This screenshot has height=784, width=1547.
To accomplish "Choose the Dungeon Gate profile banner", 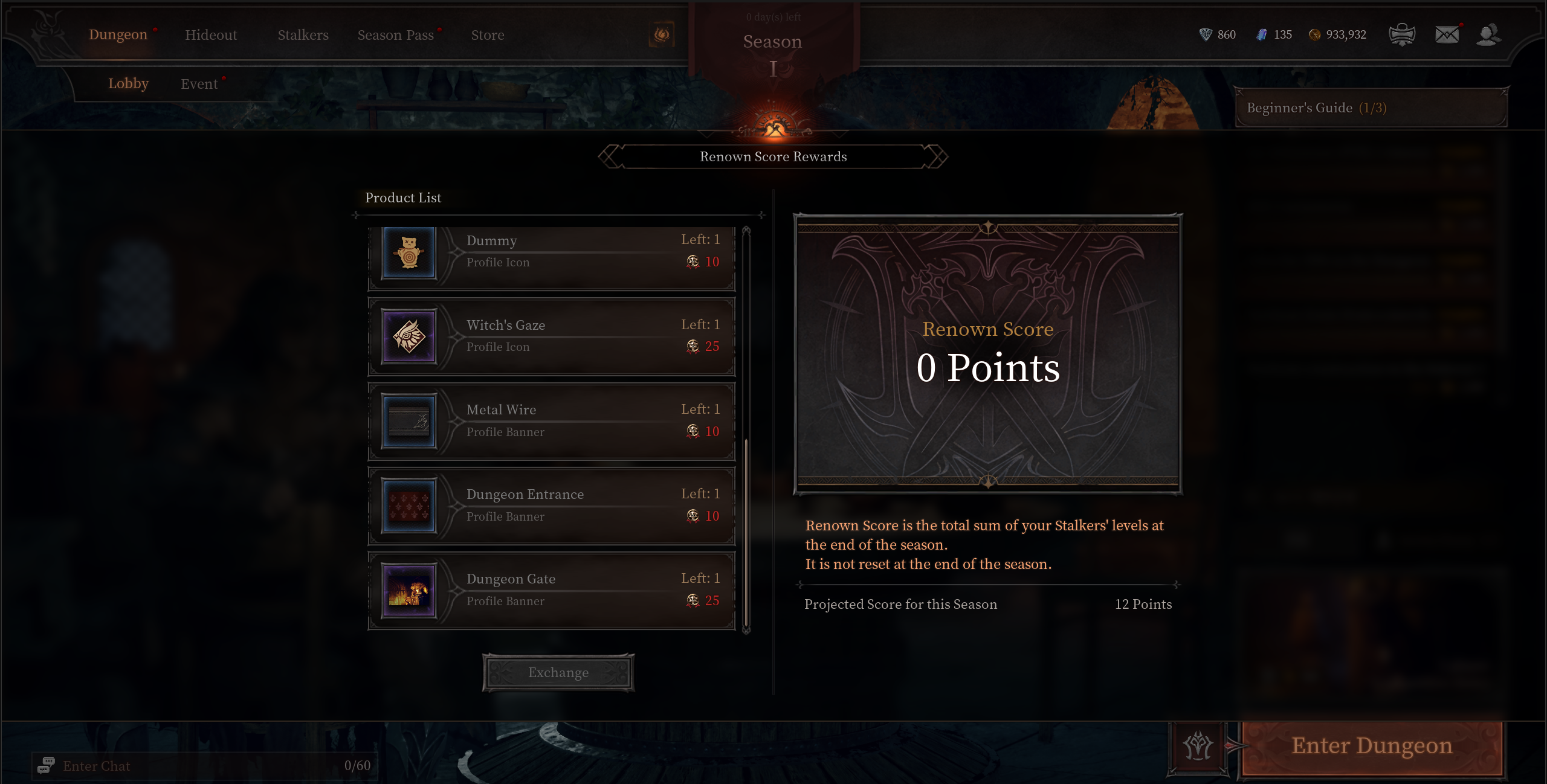I will coord(552,590).
